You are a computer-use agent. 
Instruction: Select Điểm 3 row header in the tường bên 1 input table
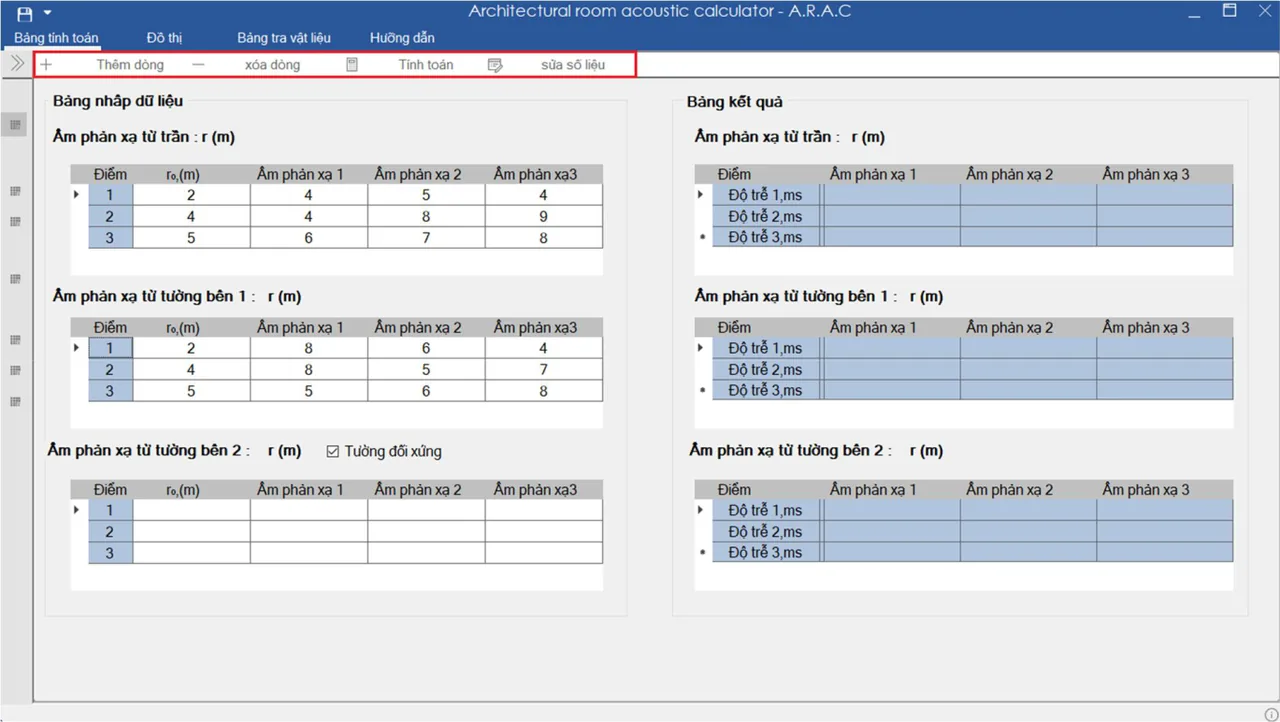point(110,391)
